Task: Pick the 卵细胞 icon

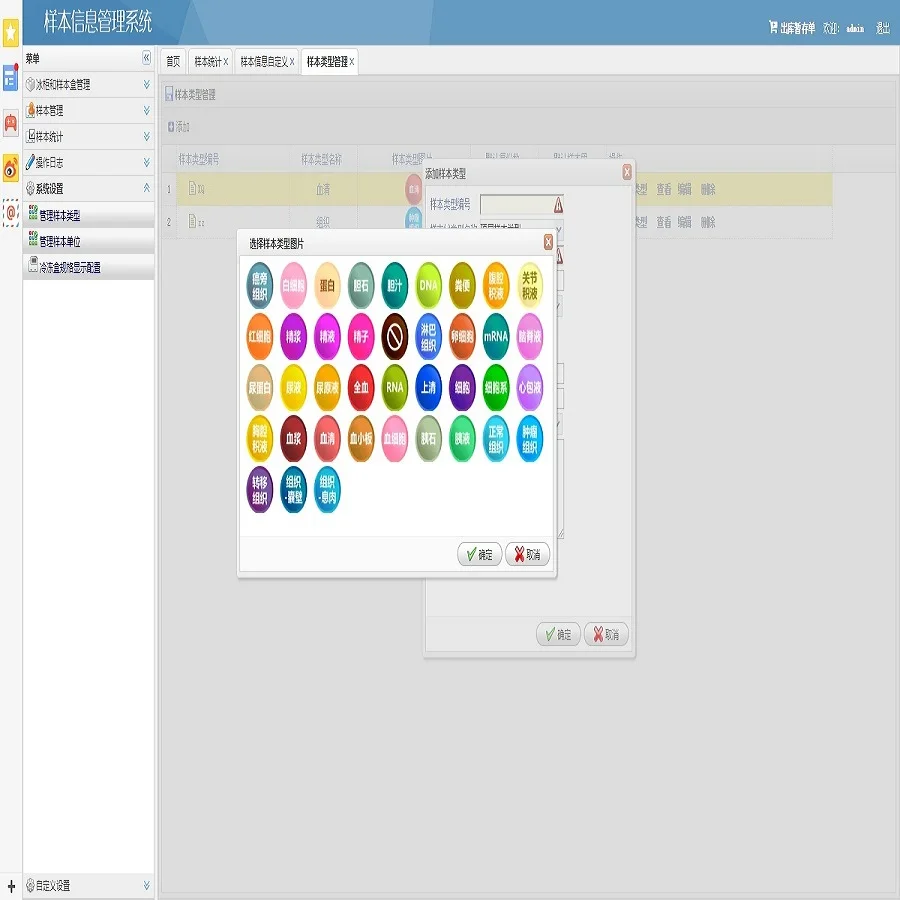Action: click(463, 336)
